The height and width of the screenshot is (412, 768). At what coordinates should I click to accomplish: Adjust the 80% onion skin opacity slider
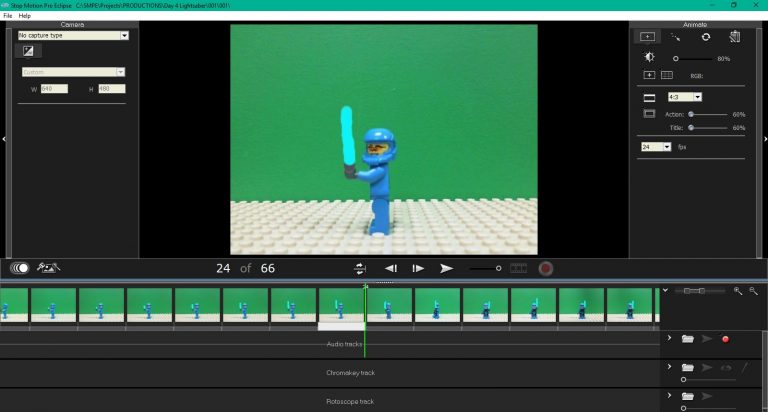(692, 58)
